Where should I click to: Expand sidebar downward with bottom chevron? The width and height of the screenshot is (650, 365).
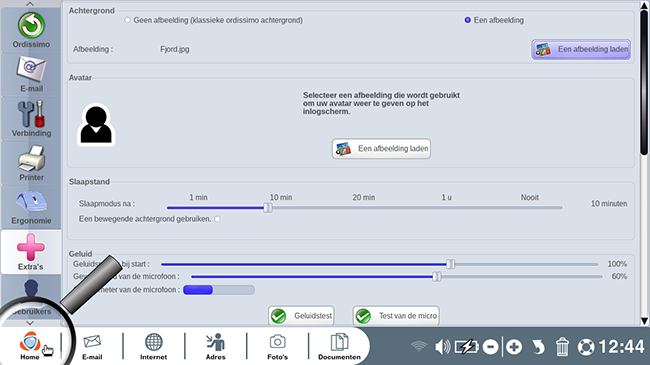pyautogui.click(x=30, y=323)
